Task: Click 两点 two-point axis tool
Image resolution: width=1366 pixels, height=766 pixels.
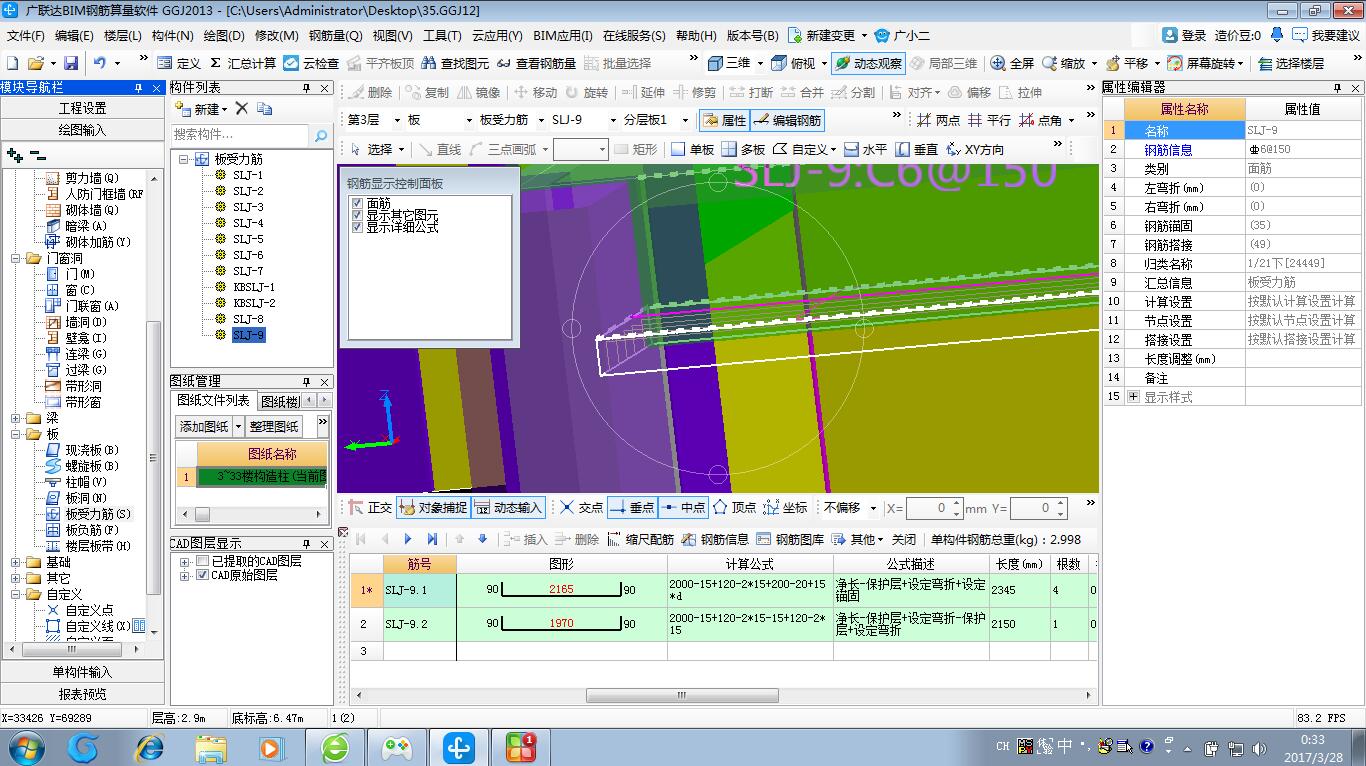Action: pos(938,120)
